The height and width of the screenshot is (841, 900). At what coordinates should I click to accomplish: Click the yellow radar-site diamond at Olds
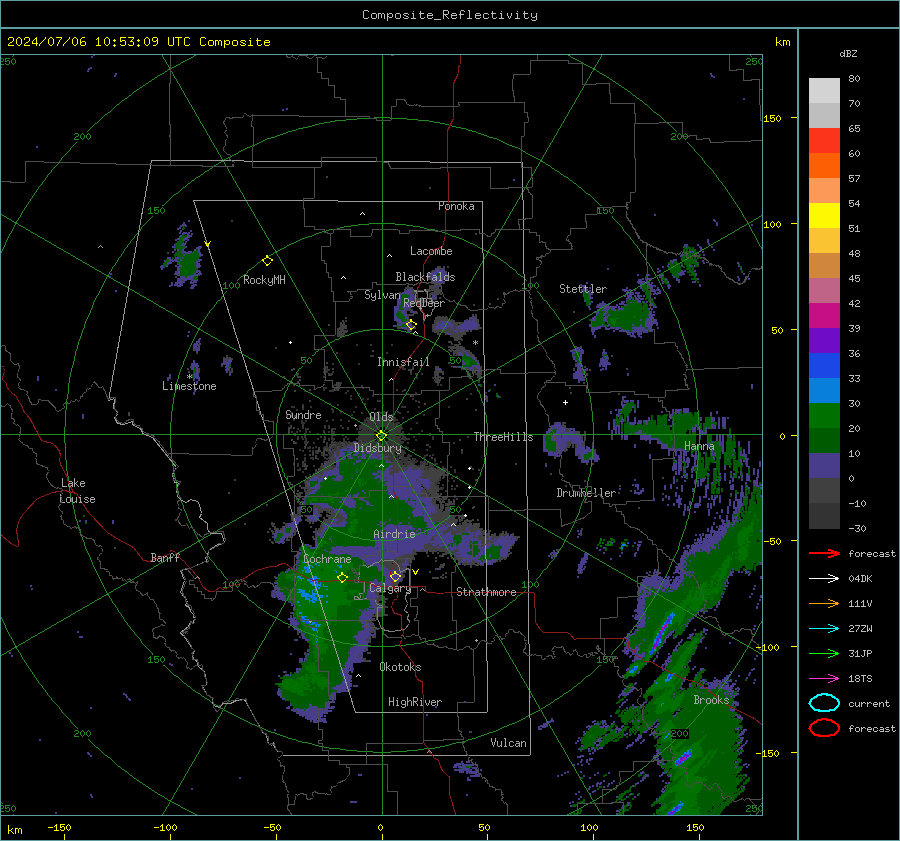click(381, 436)
